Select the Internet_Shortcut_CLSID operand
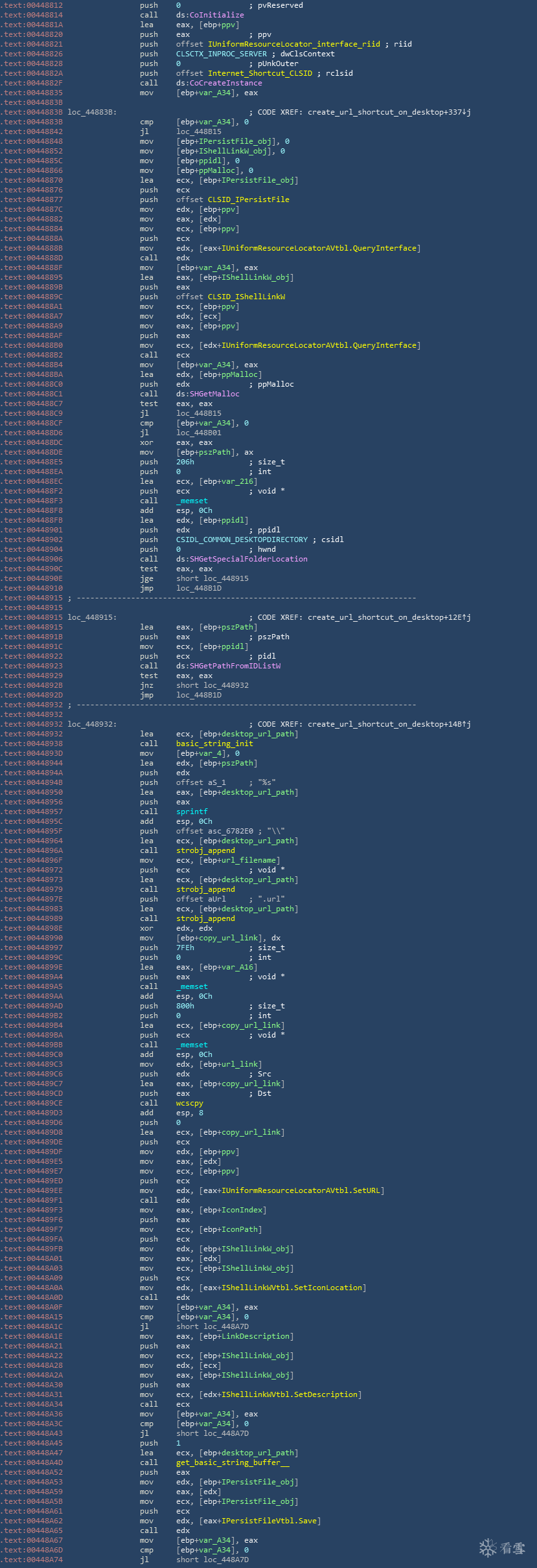This screenshot has height=1568, width=537. click(x=260, y=73)
